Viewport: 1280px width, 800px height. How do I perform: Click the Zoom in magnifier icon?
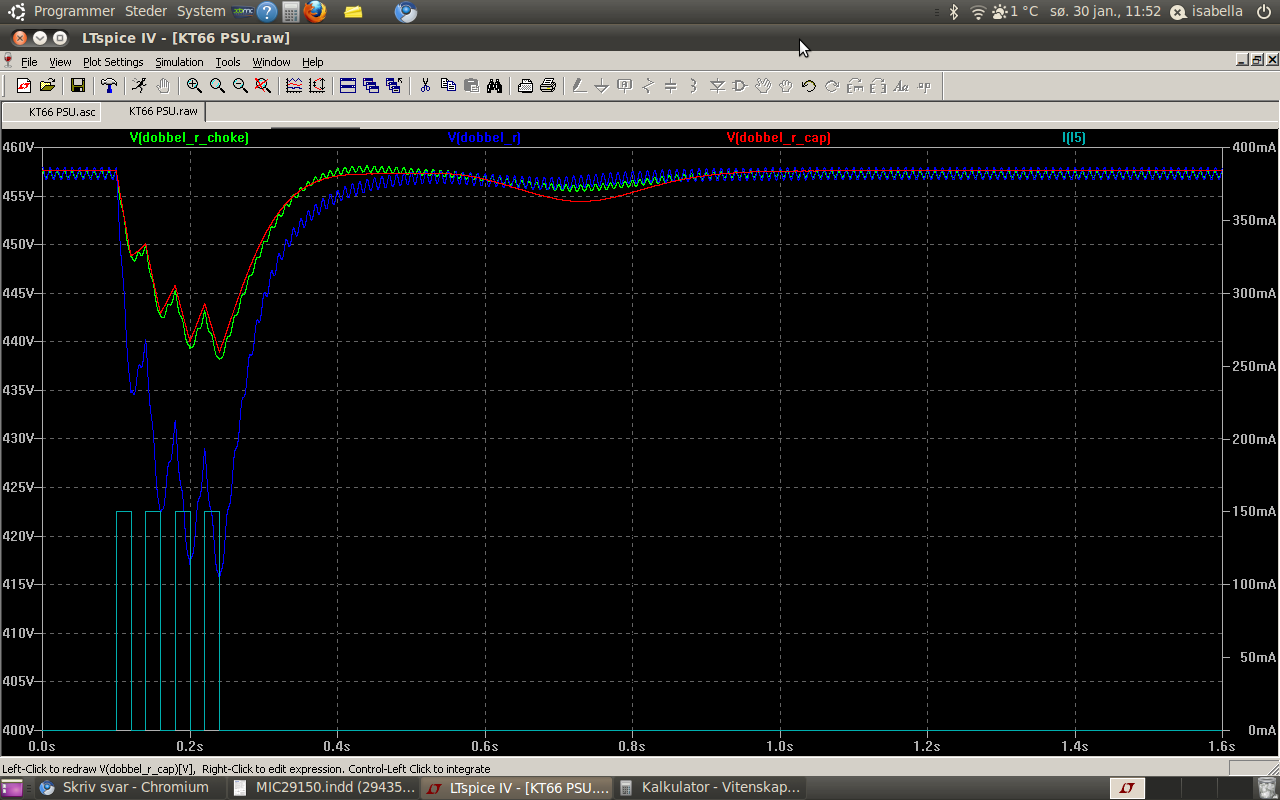194,86
